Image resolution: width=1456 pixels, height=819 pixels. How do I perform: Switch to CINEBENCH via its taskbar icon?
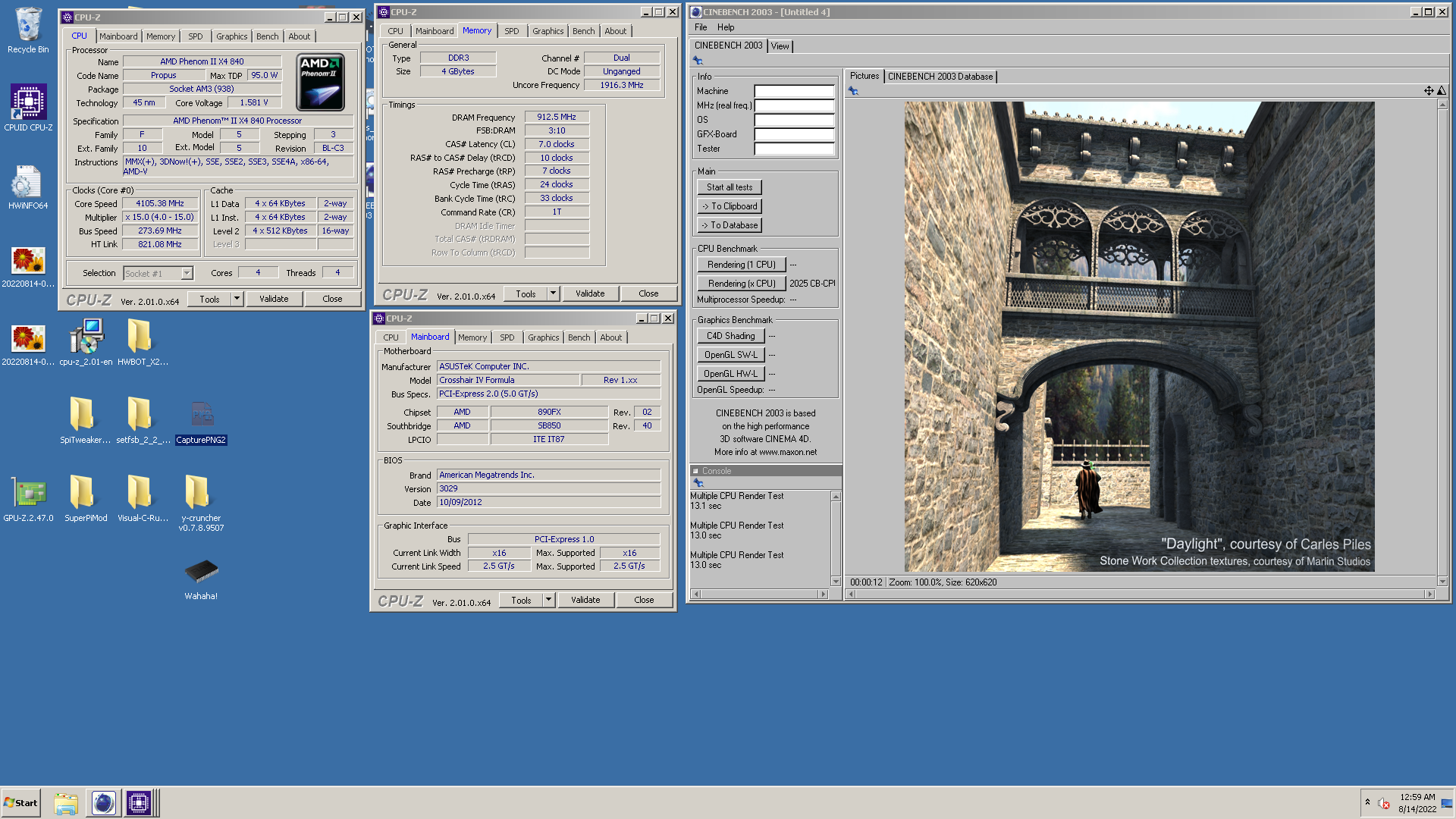click(103, 803)
